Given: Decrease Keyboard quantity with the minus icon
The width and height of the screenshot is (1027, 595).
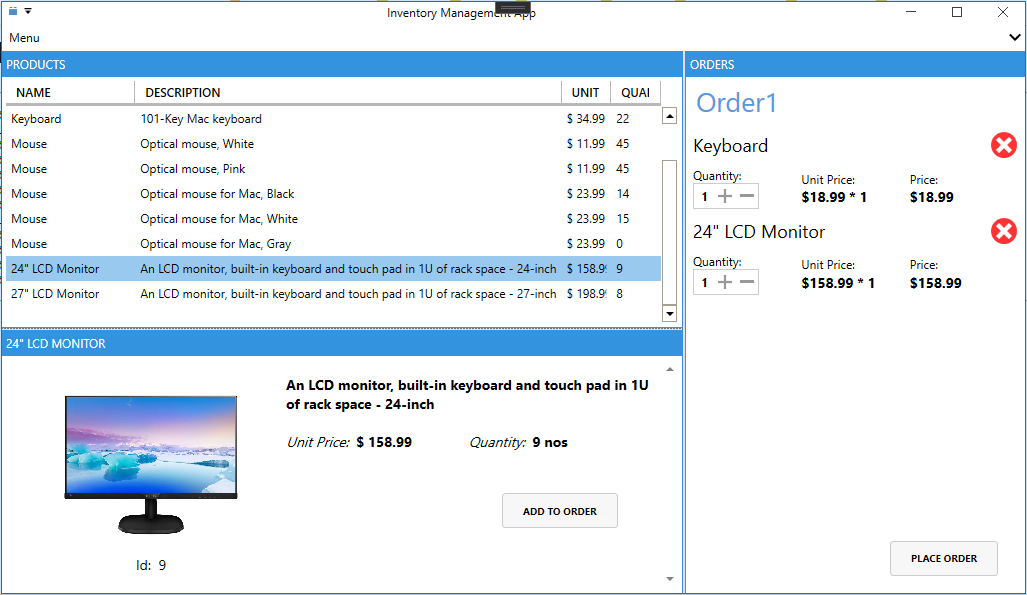Looking at the screenshot, I should (x=746, y=196).
